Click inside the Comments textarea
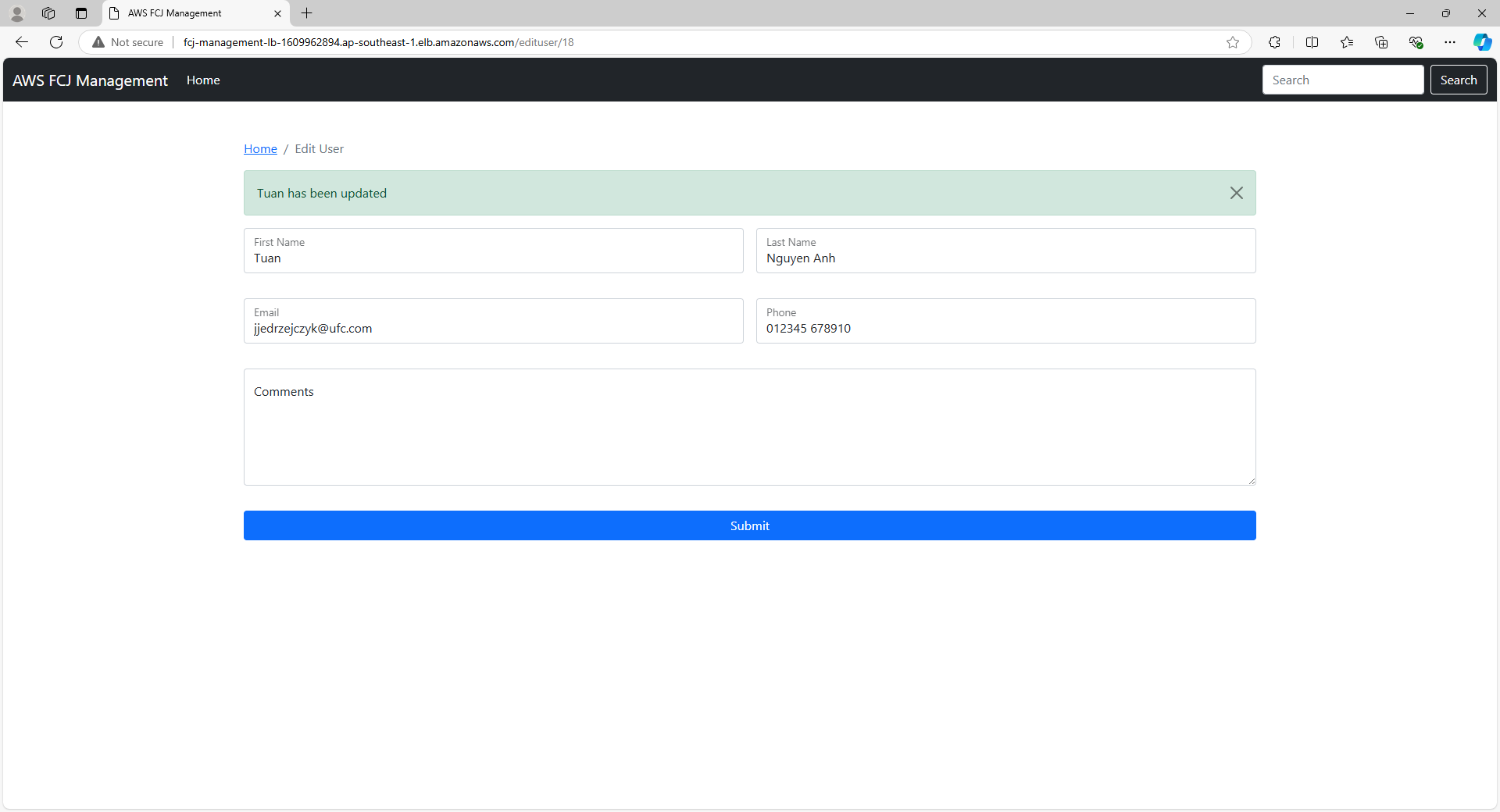1500x812 pixels. 749,427
